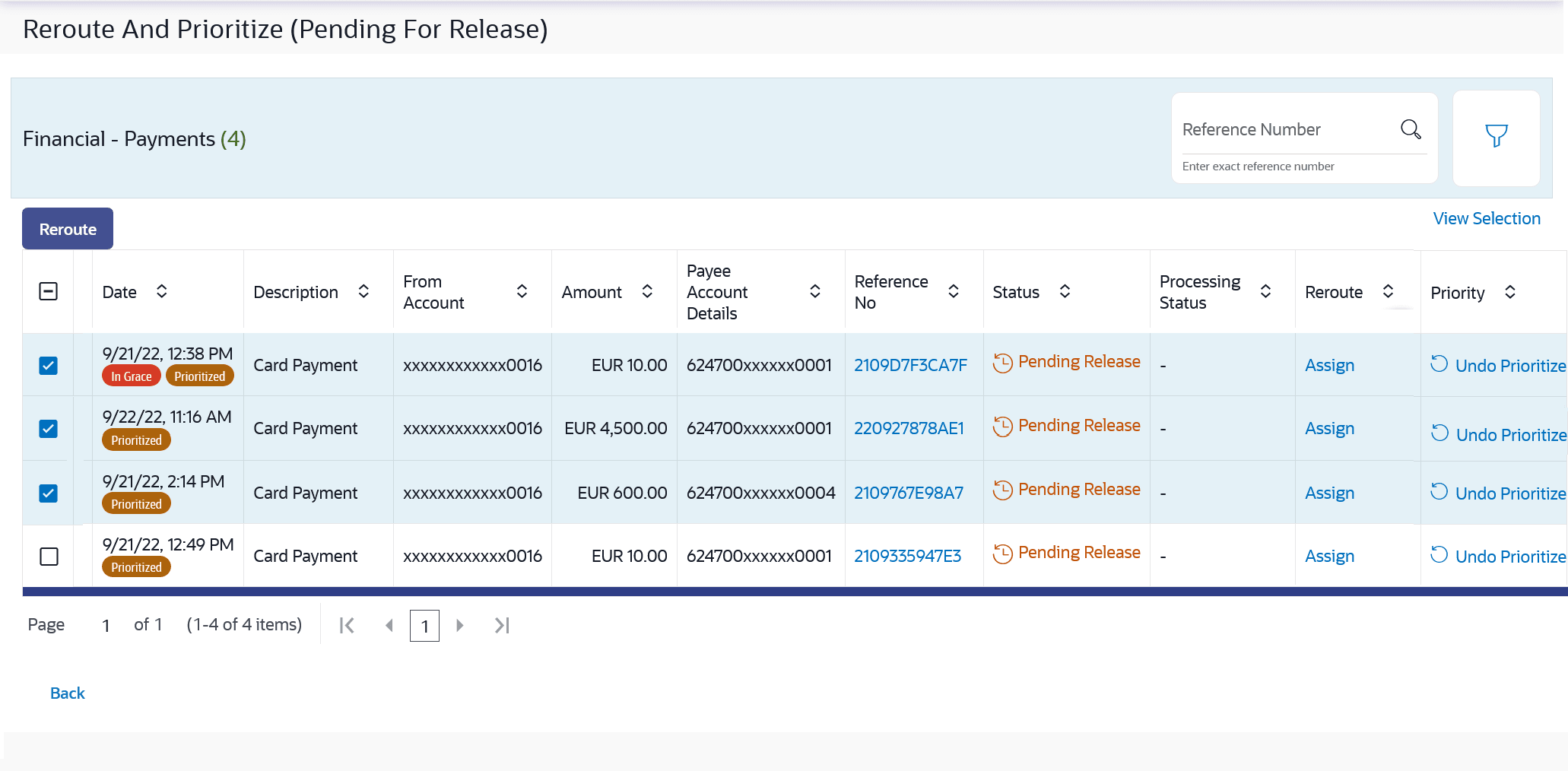Sort by Description column arrows

pyautogui.click(x=363, y=291)
